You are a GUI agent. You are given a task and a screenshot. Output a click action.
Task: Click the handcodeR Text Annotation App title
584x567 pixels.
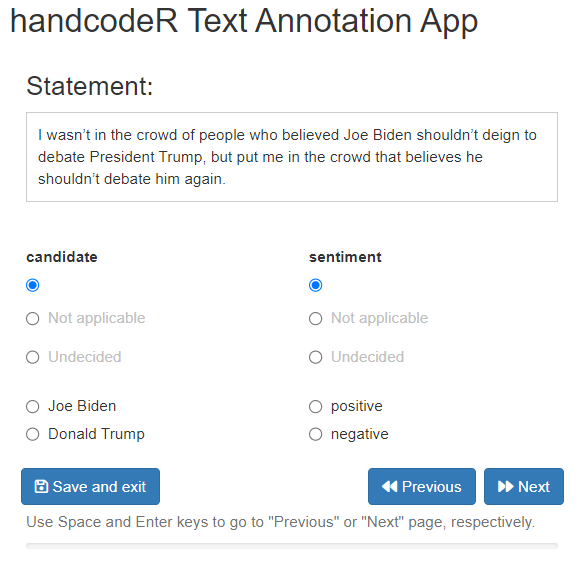pyautogui.click(x=244, y=21)
